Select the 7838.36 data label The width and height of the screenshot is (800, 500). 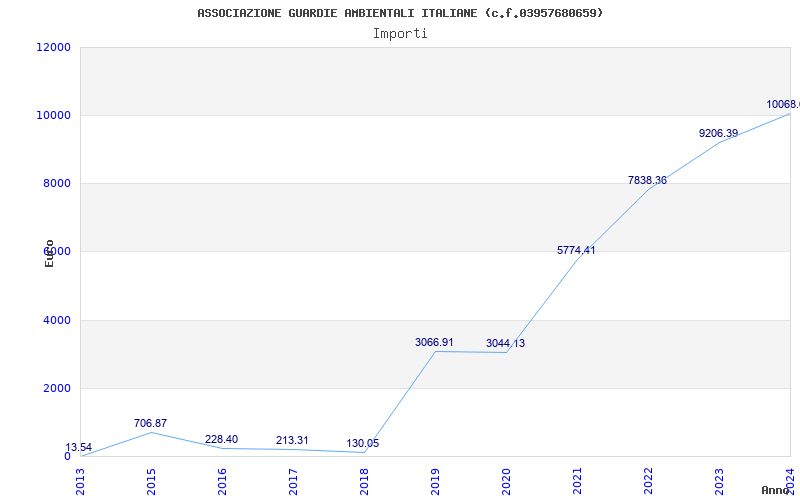[x=647, y=180]
